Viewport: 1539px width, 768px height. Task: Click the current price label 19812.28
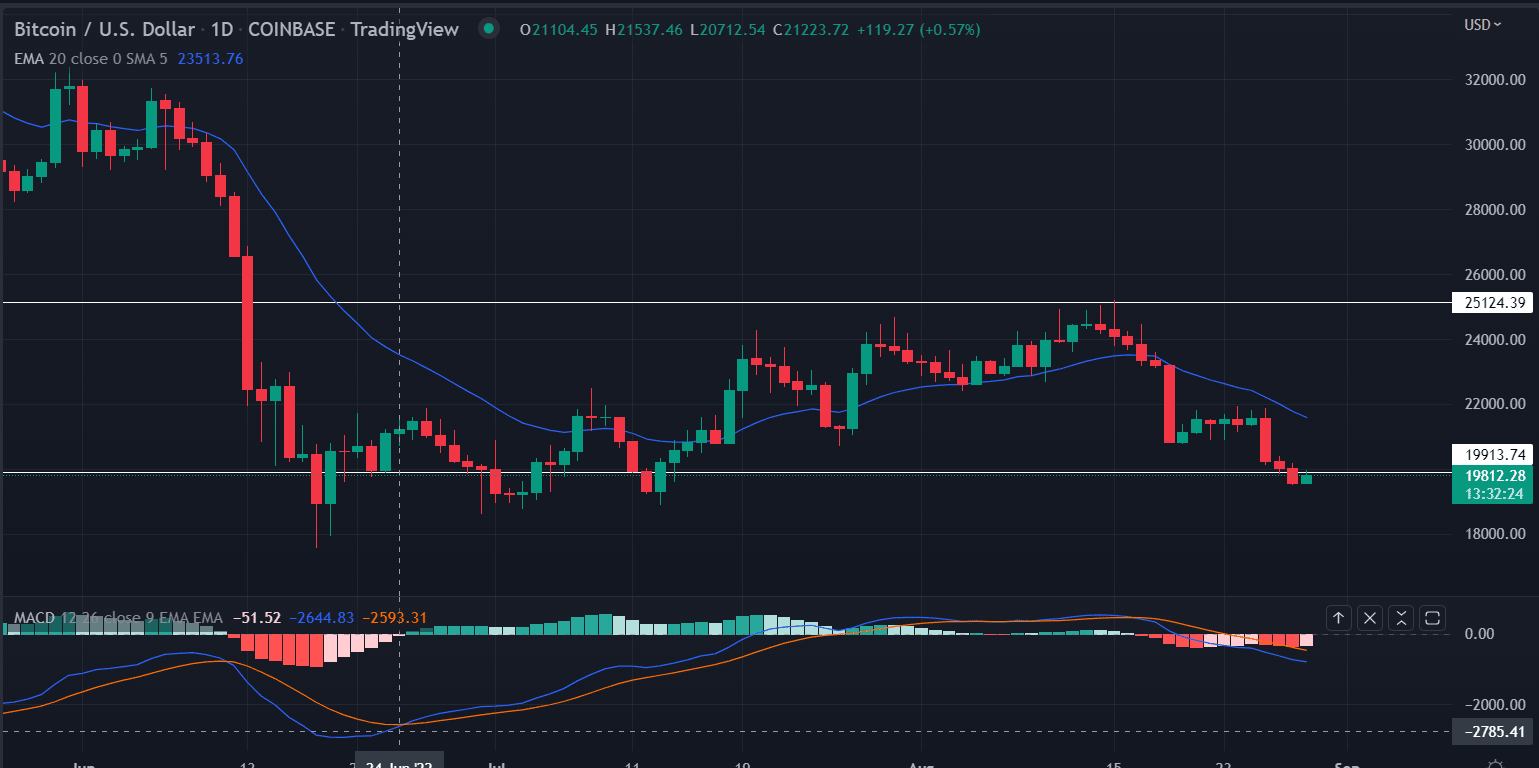(x=1491, y=475)
